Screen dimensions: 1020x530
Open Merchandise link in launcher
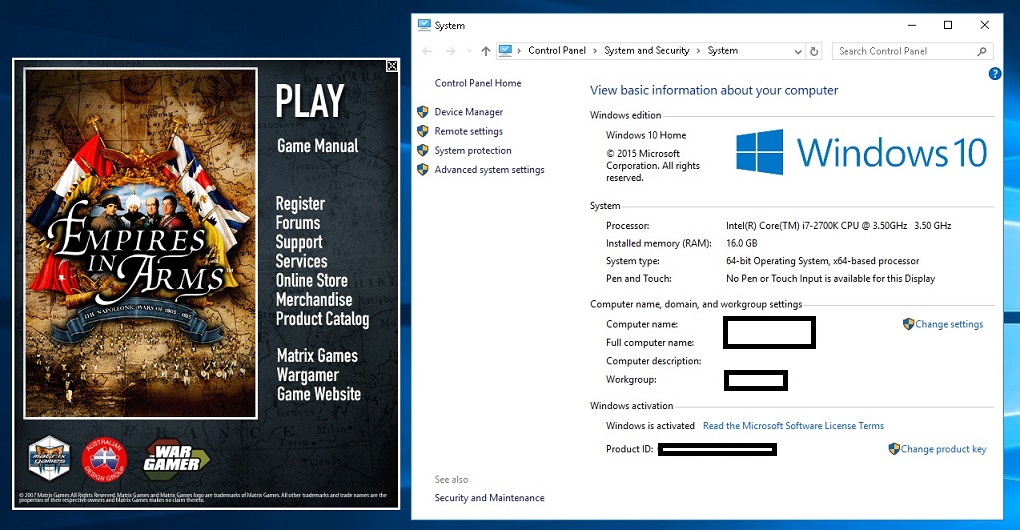pos(314,299)
